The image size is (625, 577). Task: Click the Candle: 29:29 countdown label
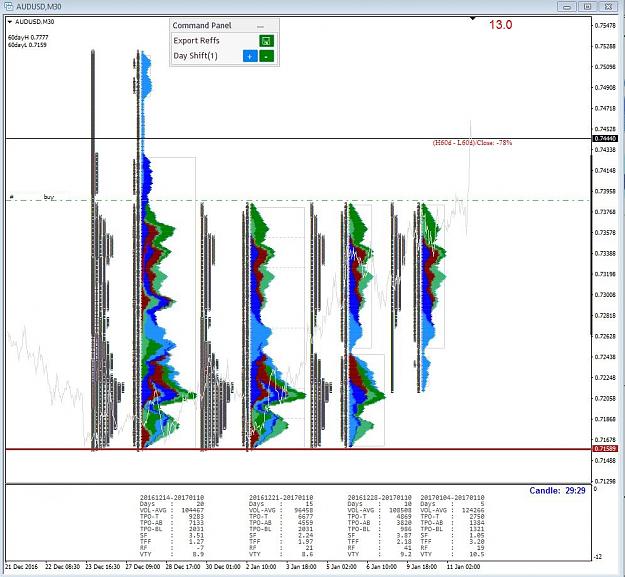tap(557, 491)
